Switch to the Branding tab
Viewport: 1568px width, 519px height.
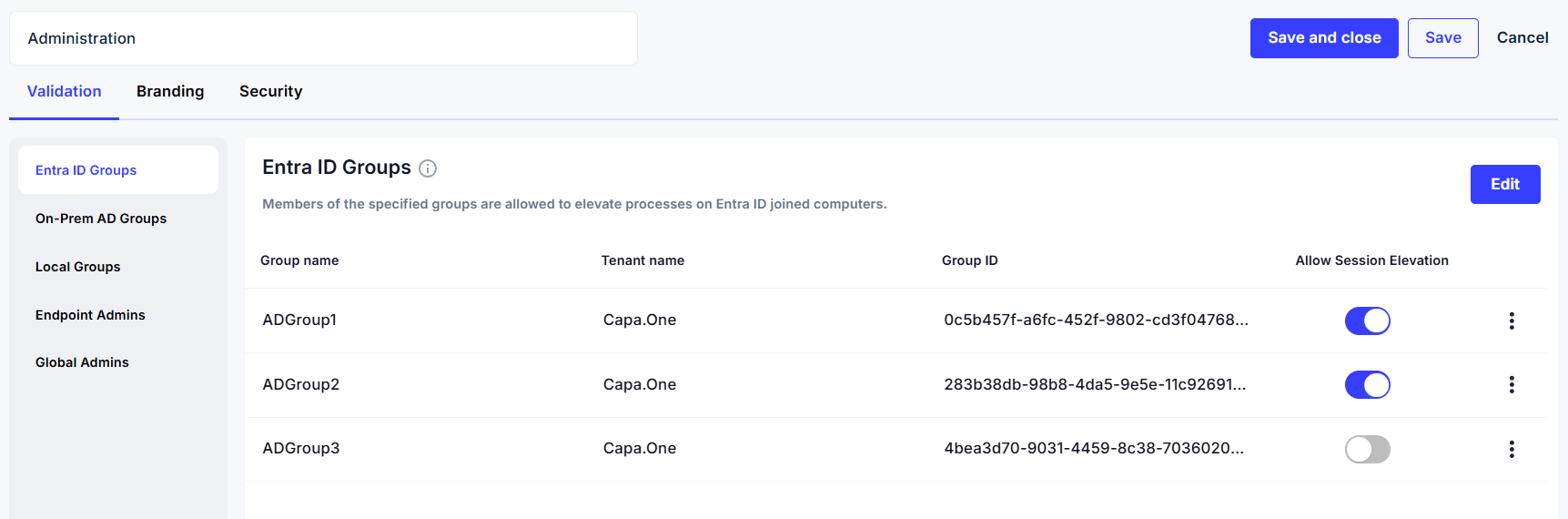point(170,91)
